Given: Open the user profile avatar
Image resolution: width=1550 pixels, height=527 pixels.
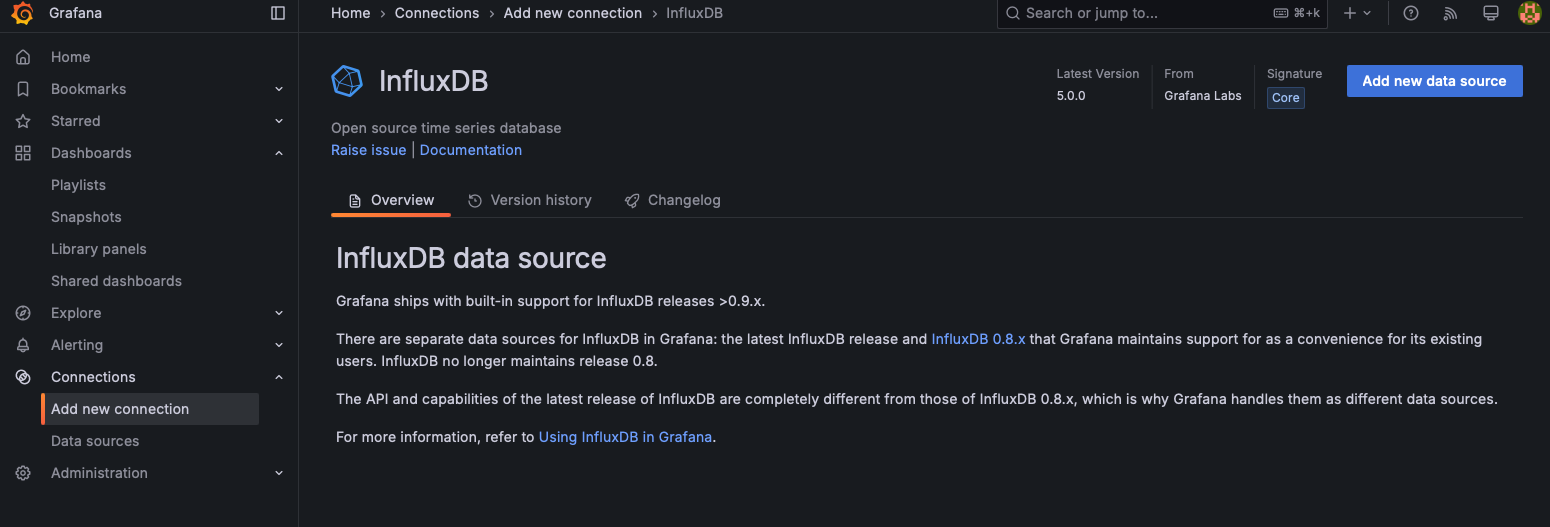Looking at the screenshot, I should coord(1529,13).
